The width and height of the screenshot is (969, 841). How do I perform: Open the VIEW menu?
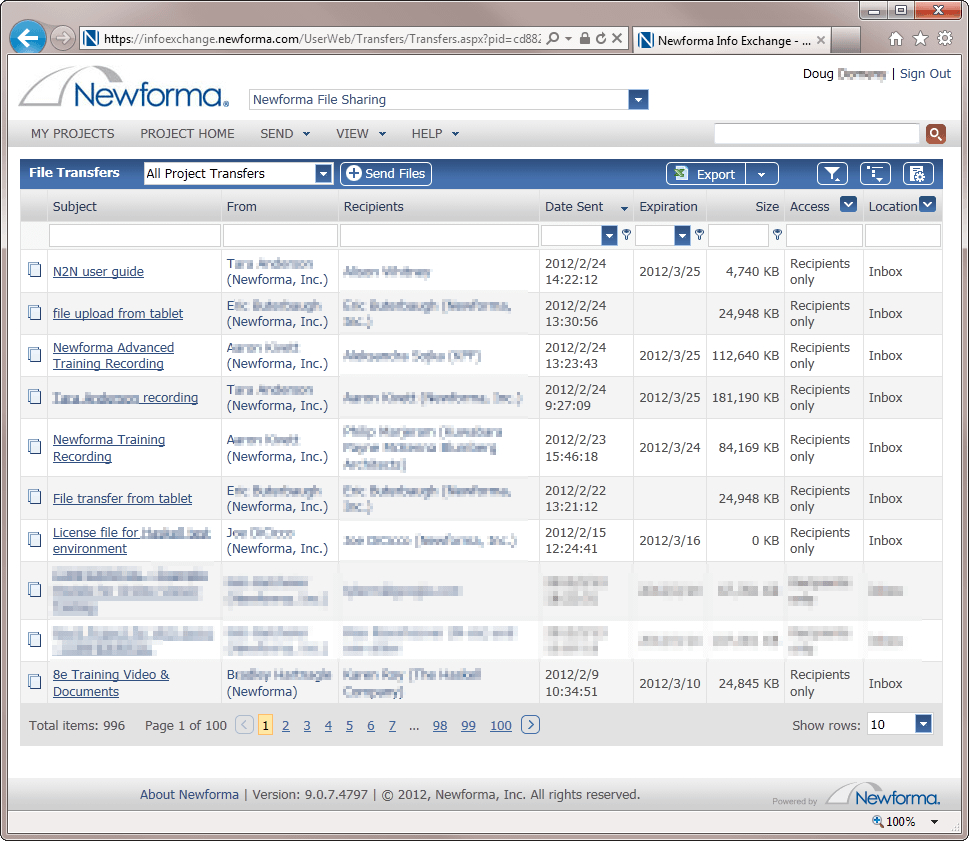pyautogui.click(x=361, y=133)
